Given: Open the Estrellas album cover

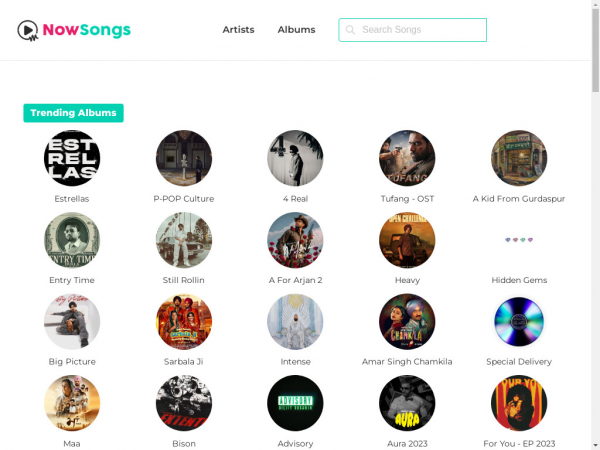Looking at the screenshot, I should coord(72,158).
